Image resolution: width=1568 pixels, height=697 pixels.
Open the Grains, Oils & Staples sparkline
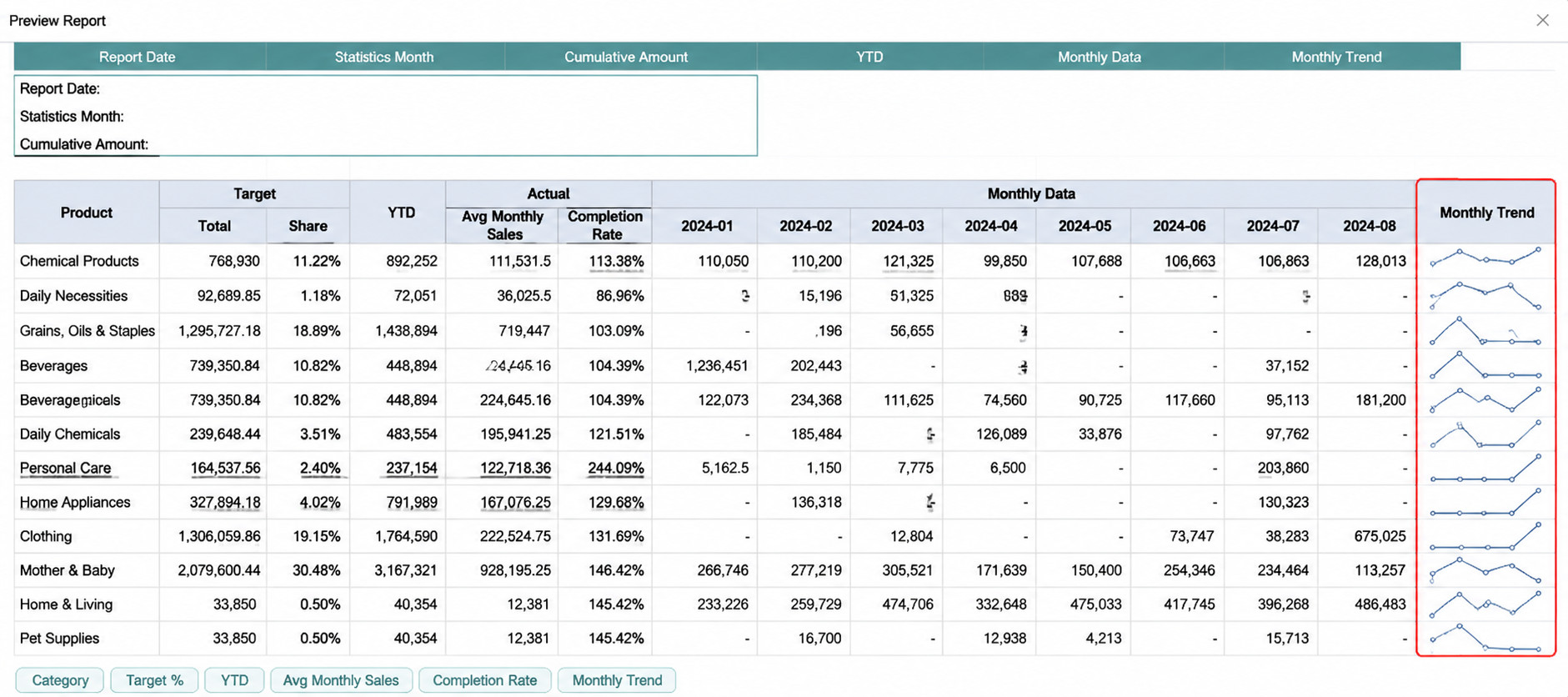pos(1485,331)
